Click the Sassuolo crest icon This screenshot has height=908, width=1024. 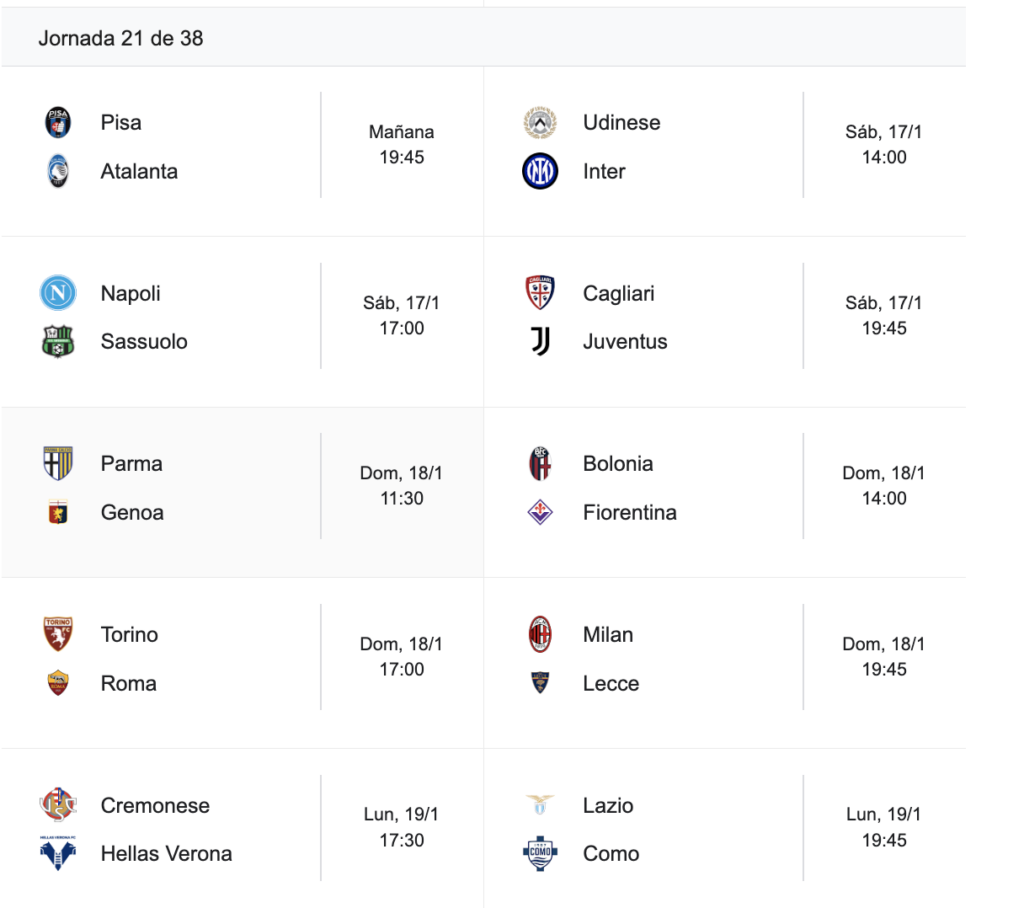pos(58,342)
